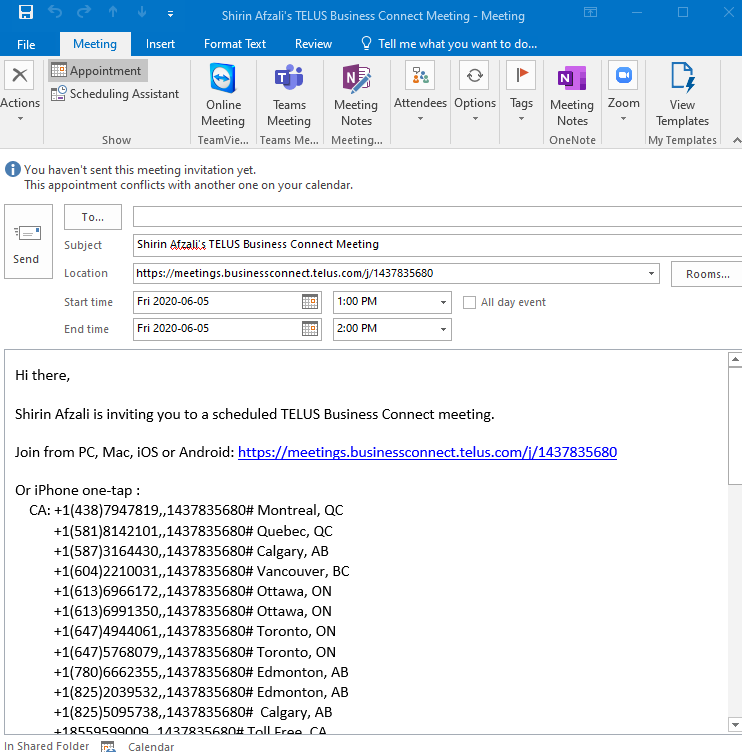Expand the Location dropdown arrow
The width and height of the screenshot is (742, 752).
point(651,273)
